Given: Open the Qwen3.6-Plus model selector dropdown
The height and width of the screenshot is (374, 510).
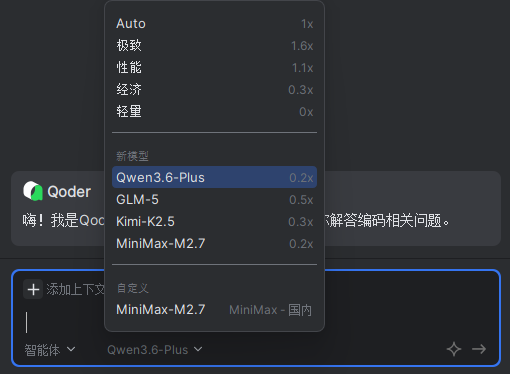Looking at the screenshot, I should [155, 350].
